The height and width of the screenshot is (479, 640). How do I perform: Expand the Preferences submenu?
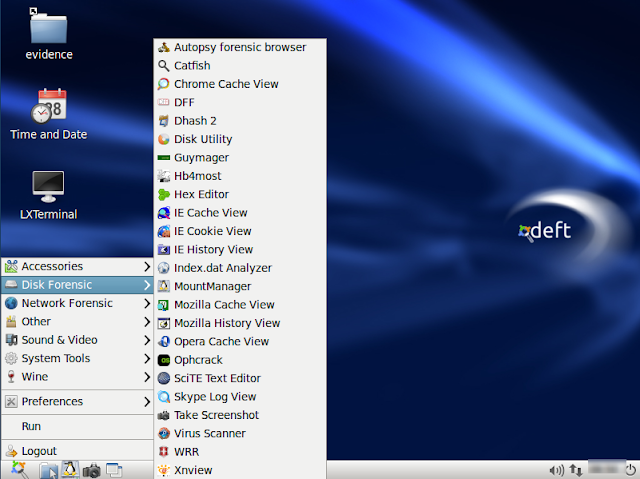[77, 401]
